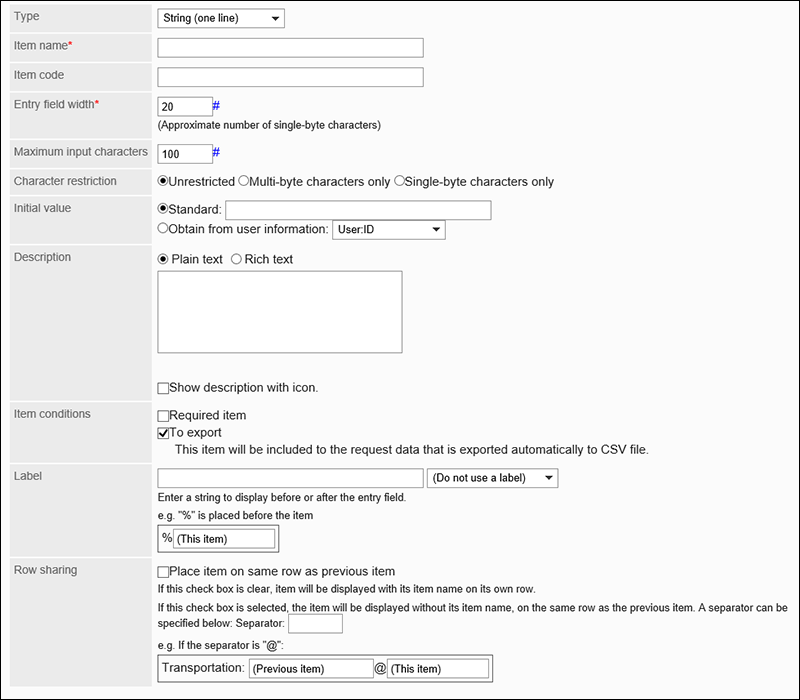Open the (Do not use a label) dropdown

tap(492, 478)
